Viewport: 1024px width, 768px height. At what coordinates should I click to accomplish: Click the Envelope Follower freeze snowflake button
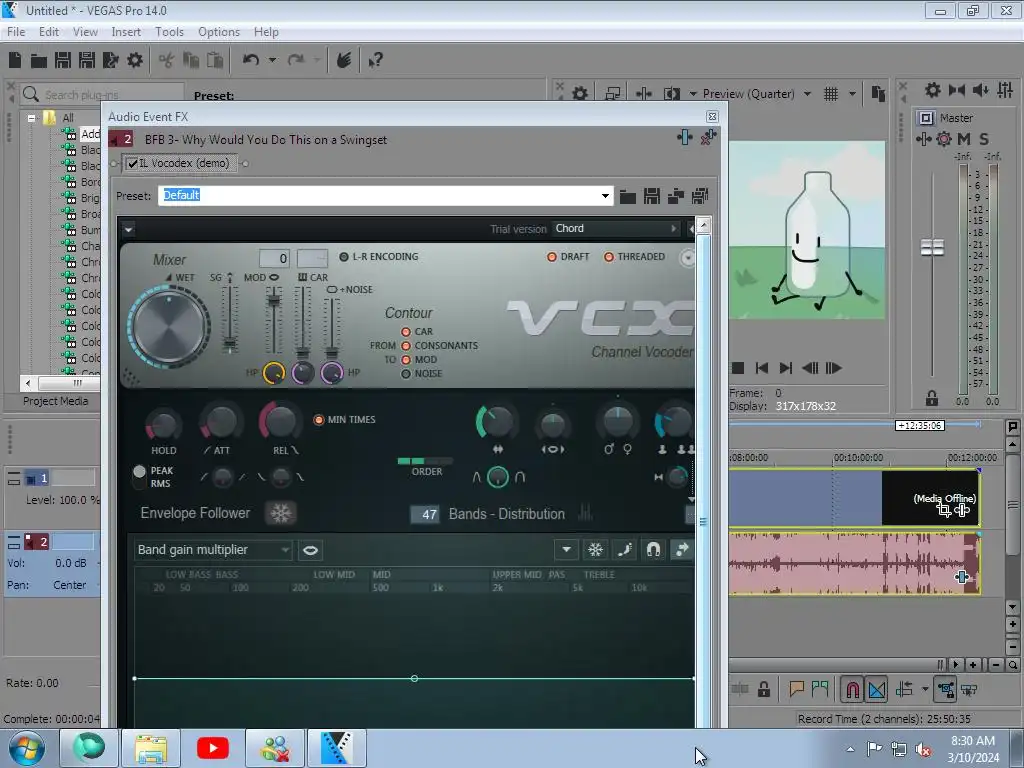pos(281,513)
